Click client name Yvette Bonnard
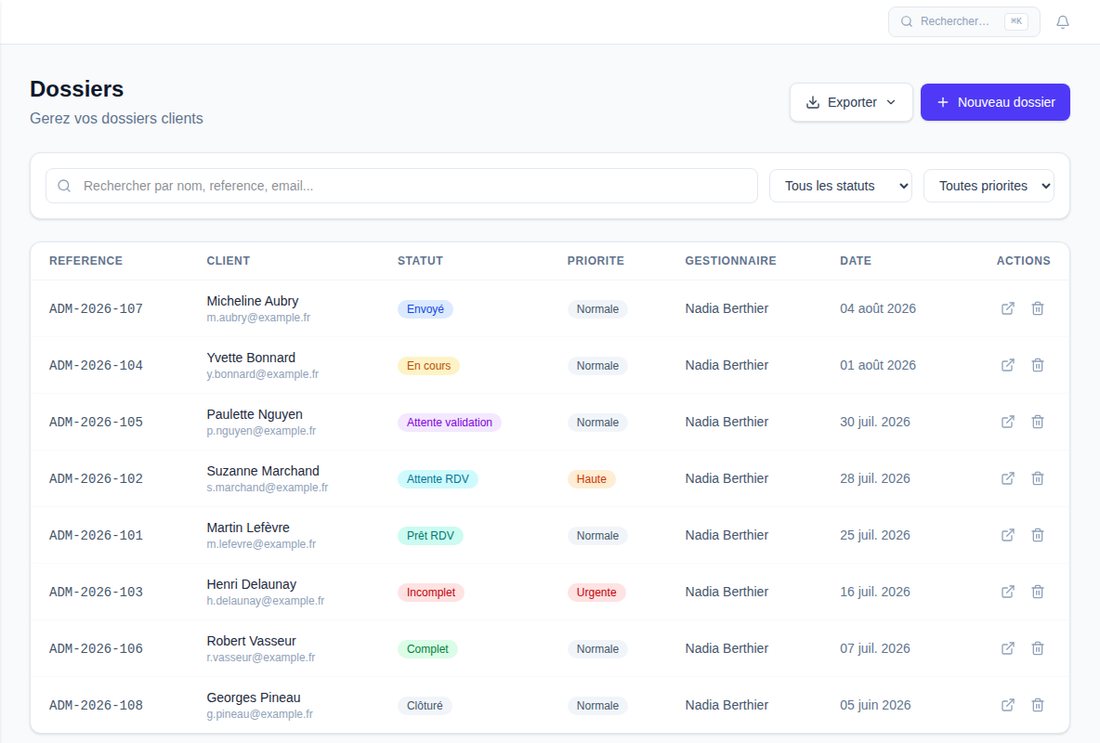The height and width of the screenshot is (743, 1100). coord(251,358)
